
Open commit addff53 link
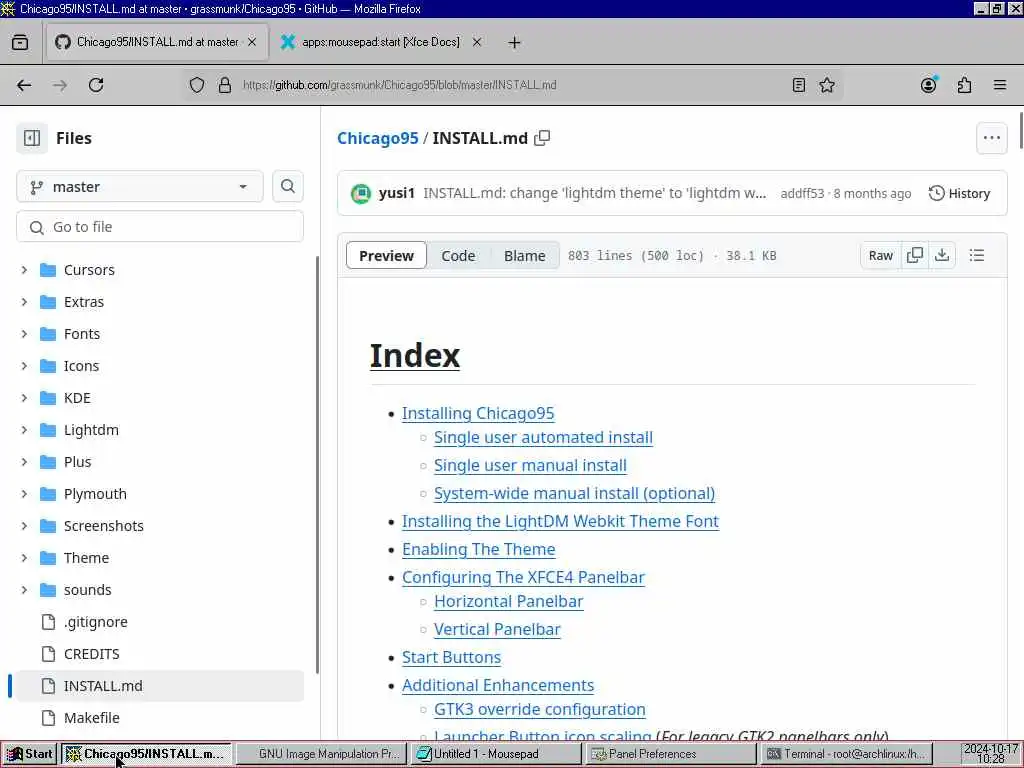tap(802, 193)
